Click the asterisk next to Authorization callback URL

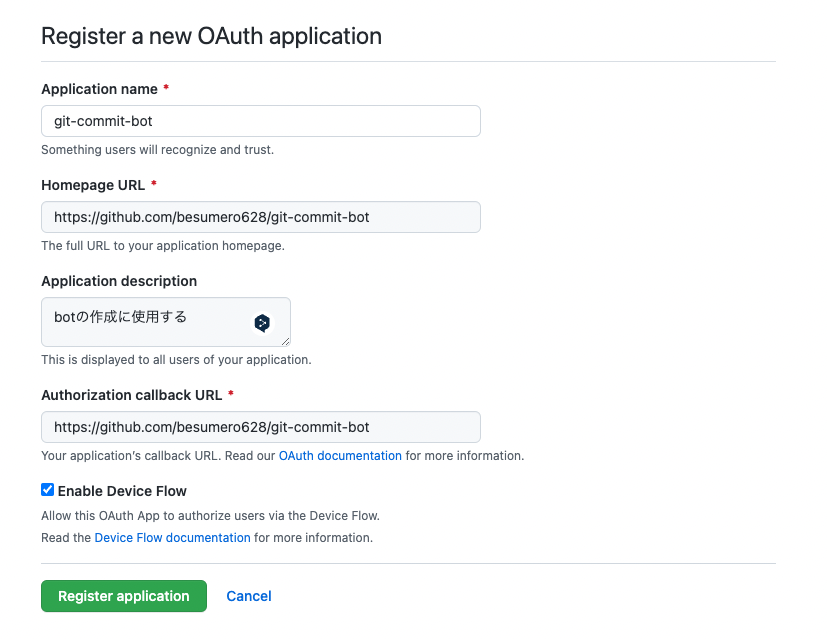click(x=231, y=394)
